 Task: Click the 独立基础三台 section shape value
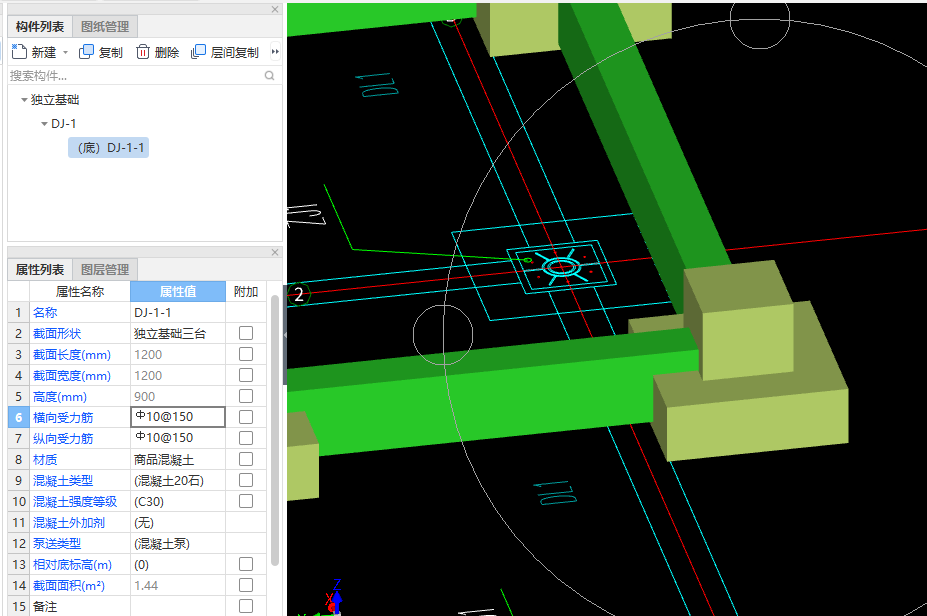(x=178, y=333)
